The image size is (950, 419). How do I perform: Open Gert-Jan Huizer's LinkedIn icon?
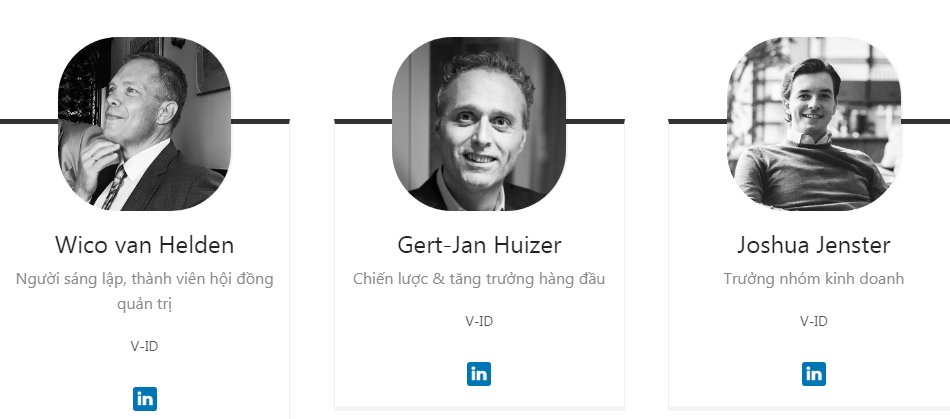coord(479,374)
